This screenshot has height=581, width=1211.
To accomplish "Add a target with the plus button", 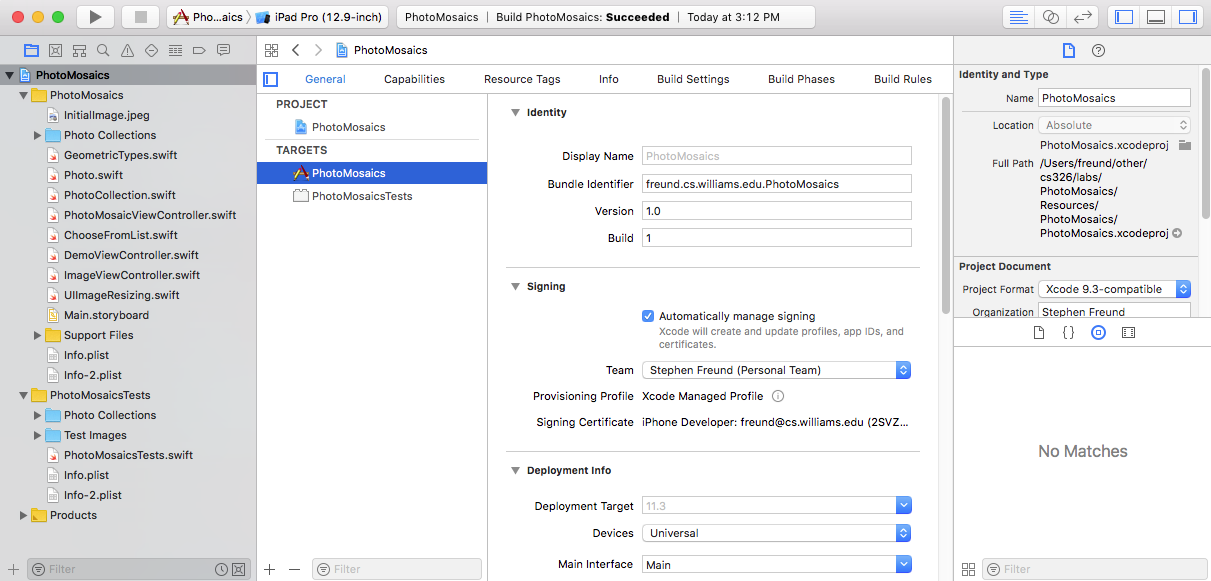I will click(269, 569).
